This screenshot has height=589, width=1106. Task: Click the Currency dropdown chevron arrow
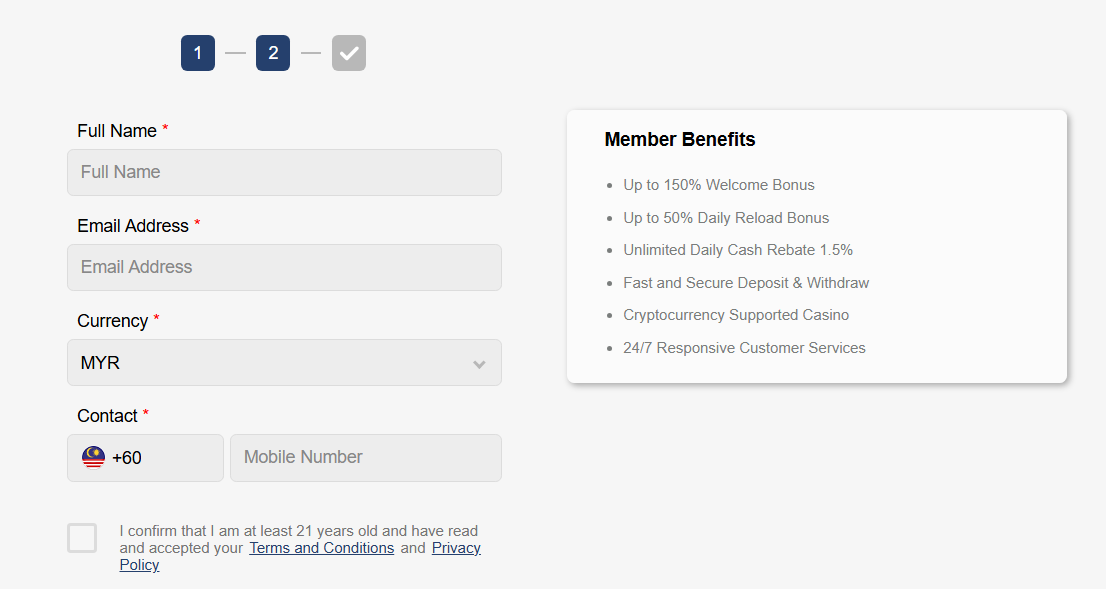coord(480,364)
